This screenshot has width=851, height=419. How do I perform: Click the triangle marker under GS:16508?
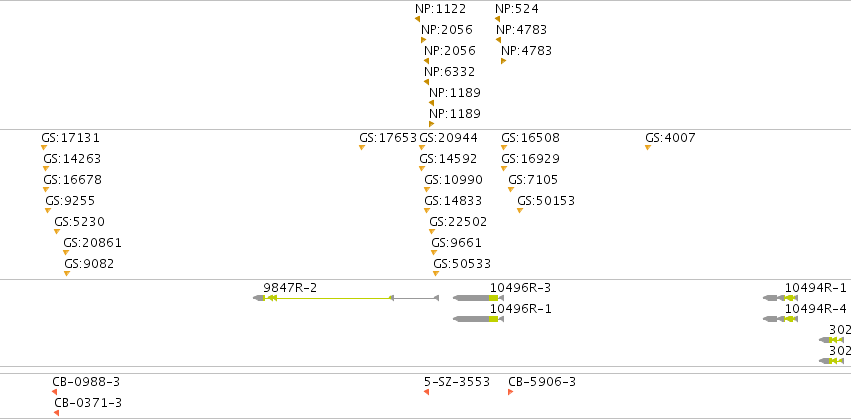tap(504, 148)
